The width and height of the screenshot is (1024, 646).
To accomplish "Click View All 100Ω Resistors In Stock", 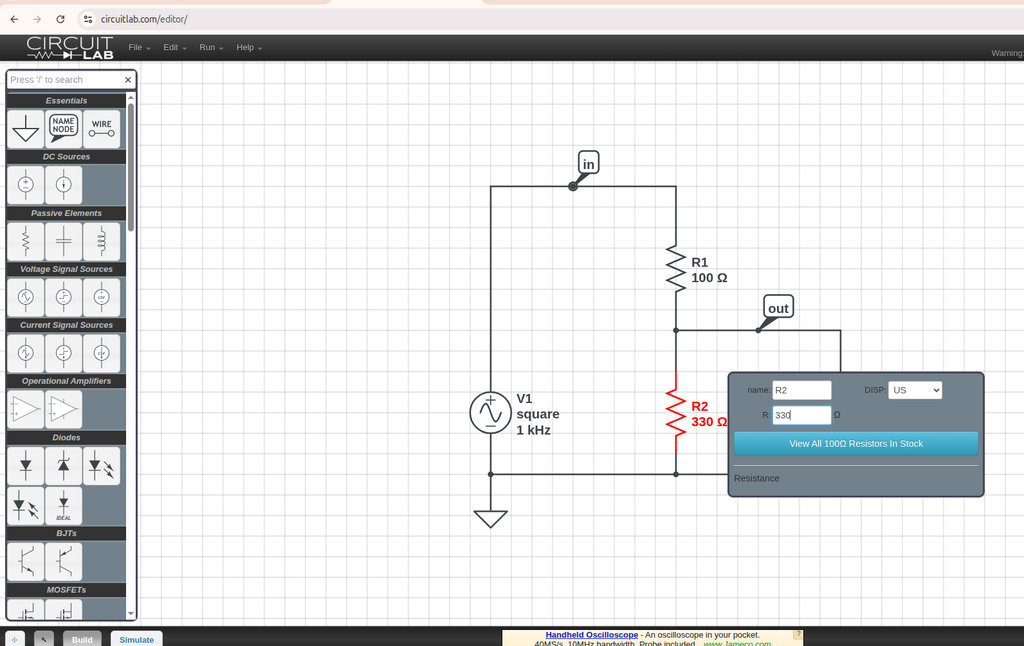I will [856, 444].
